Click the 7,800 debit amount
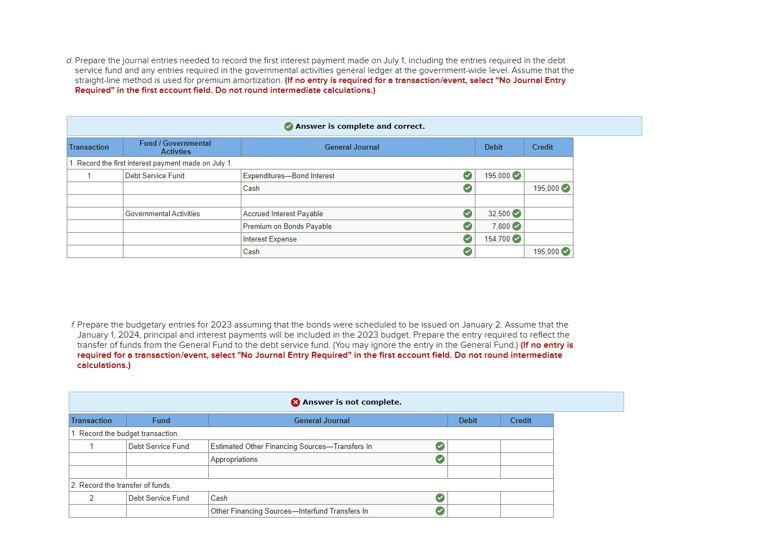The height and width of the screenshot is (555, 757). pos(501,226)
